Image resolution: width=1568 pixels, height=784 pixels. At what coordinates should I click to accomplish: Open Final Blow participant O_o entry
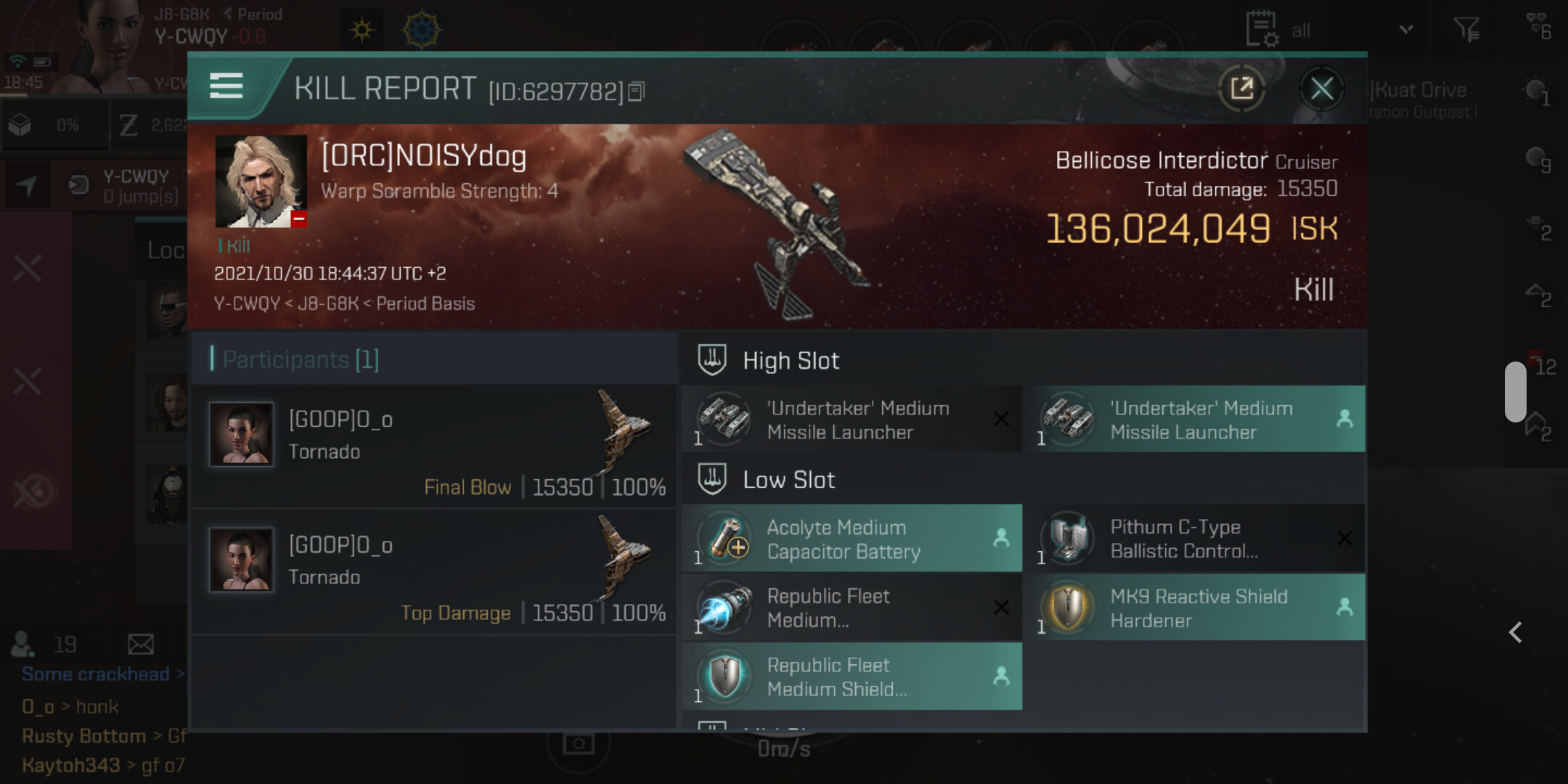(x=434, y=446)
